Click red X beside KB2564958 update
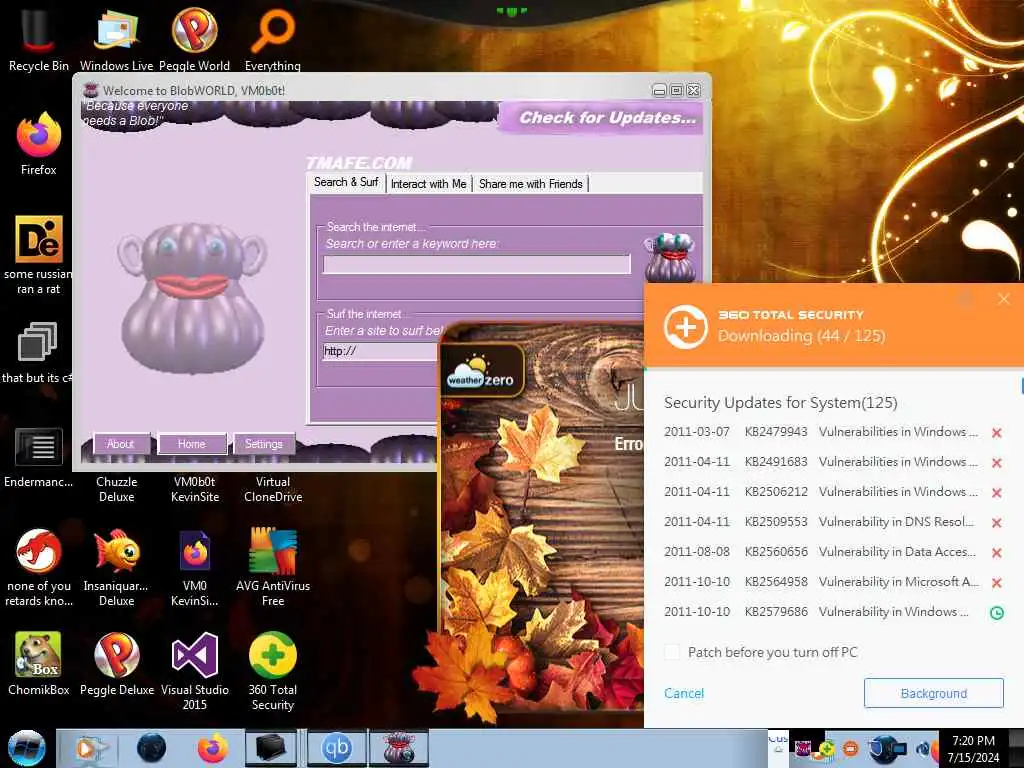 pos(997,583)
